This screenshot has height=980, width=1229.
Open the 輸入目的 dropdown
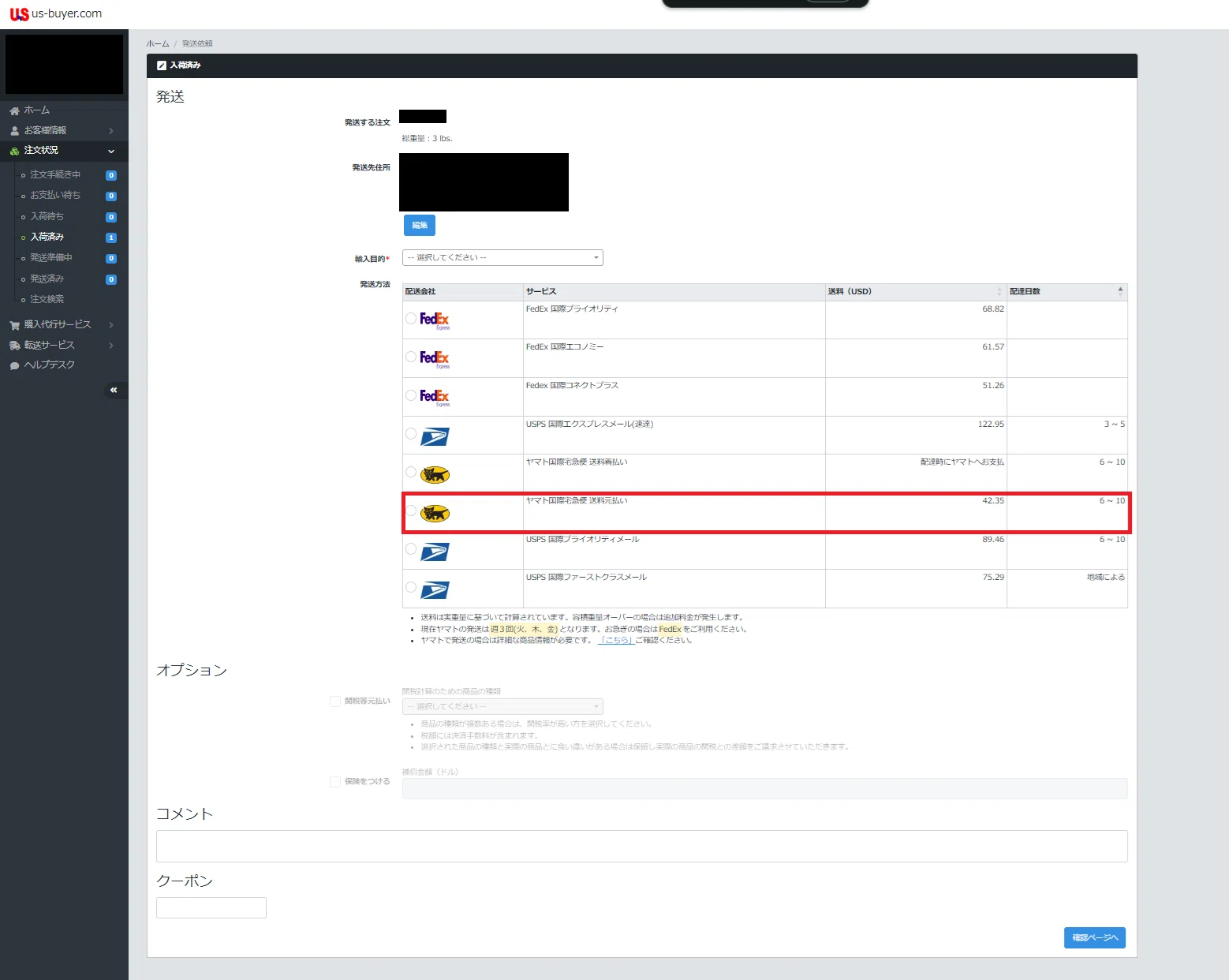502,258
